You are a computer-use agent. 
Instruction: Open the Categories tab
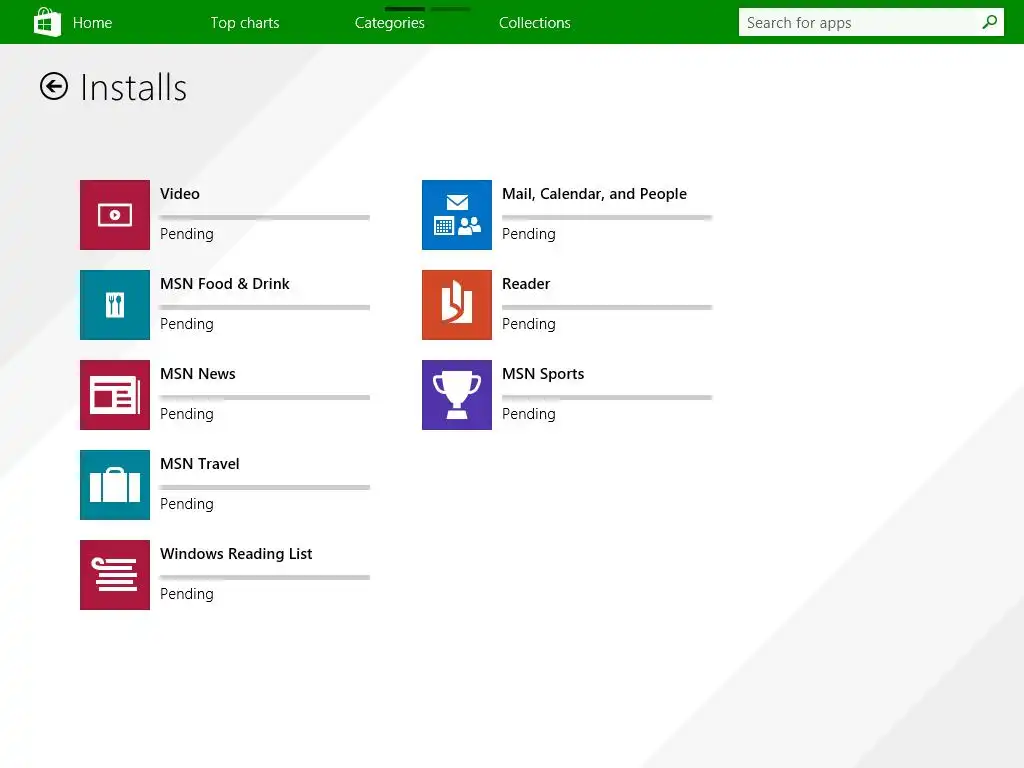390,23
